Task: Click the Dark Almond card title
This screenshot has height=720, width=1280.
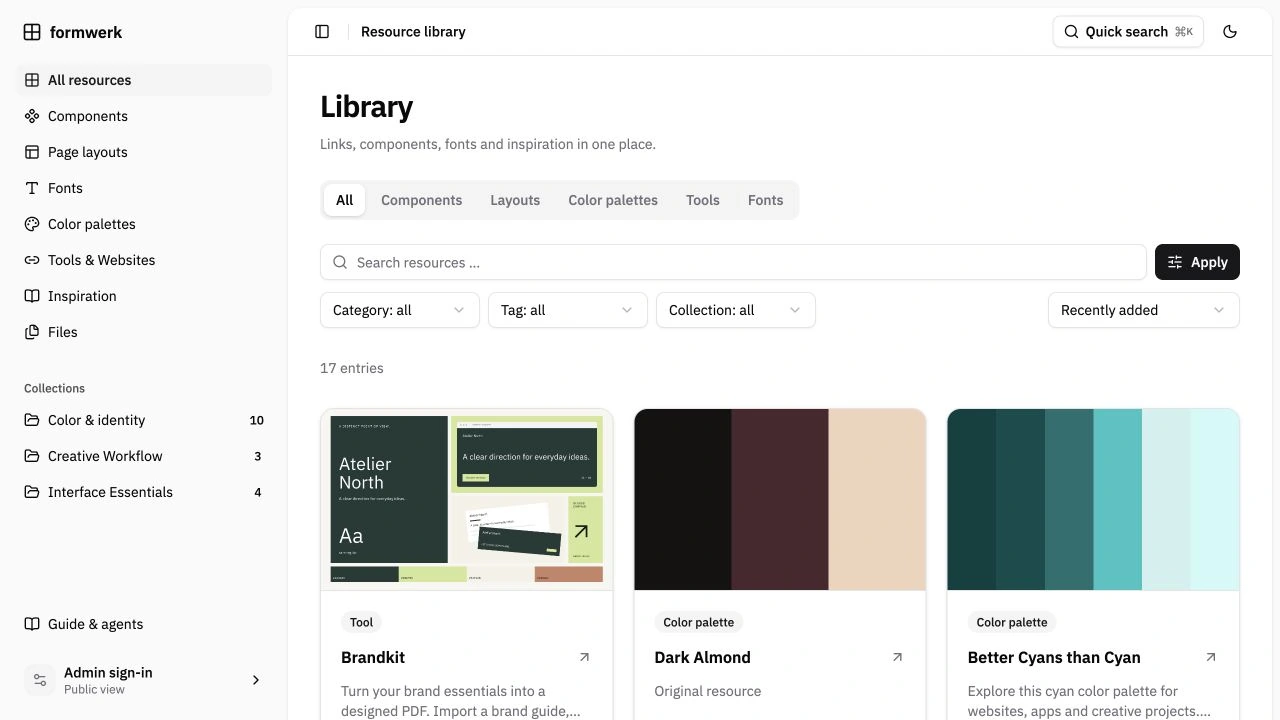Action: click(703, 657)
